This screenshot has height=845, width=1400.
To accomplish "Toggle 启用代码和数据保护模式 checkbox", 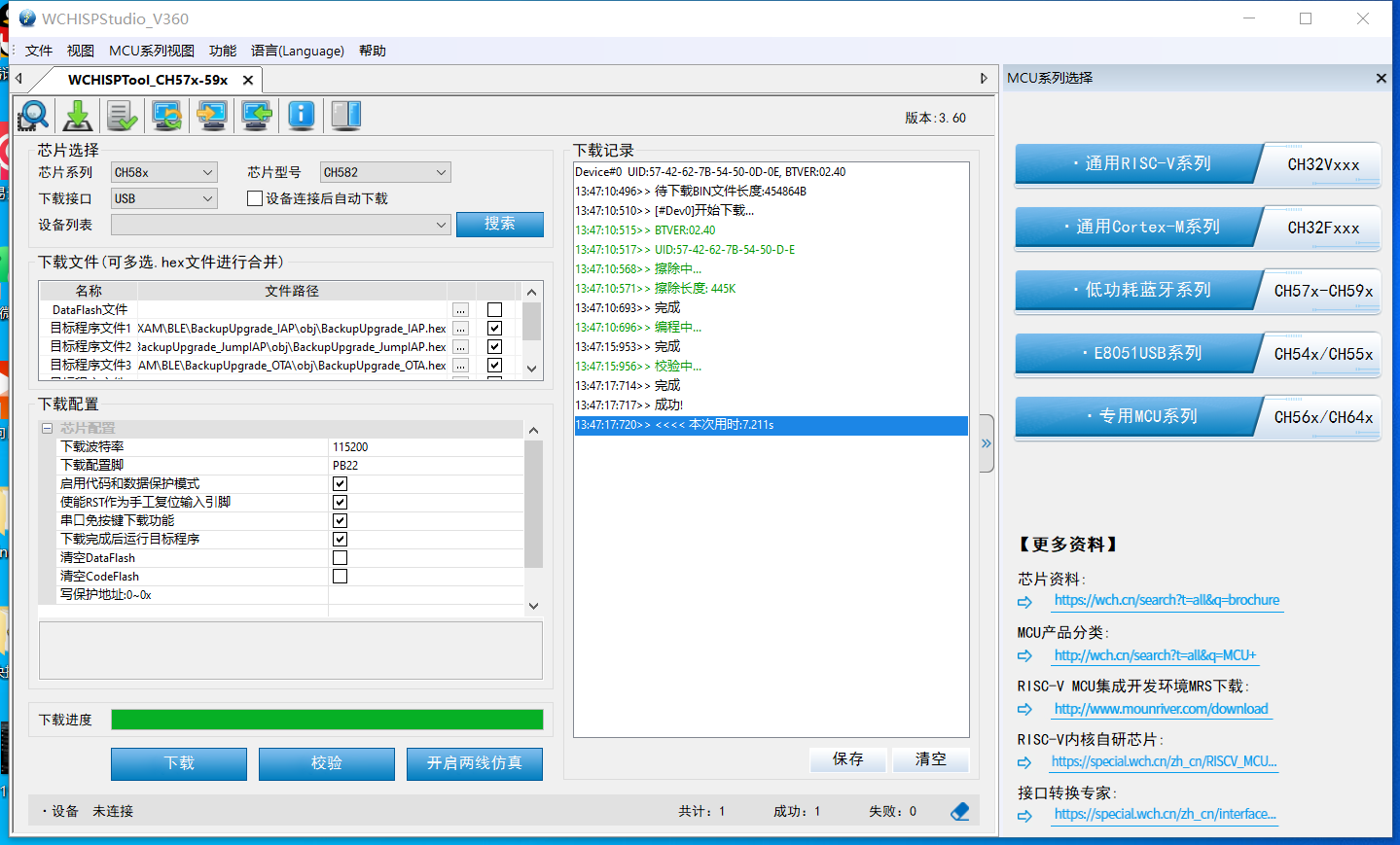I will click(340, 484).
